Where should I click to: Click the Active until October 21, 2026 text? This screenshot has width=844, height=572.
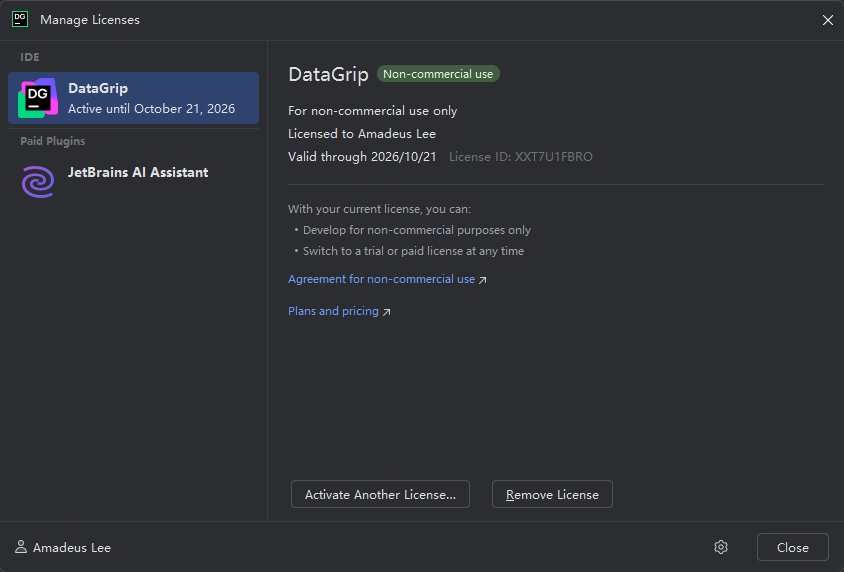[x=151, y=109]
